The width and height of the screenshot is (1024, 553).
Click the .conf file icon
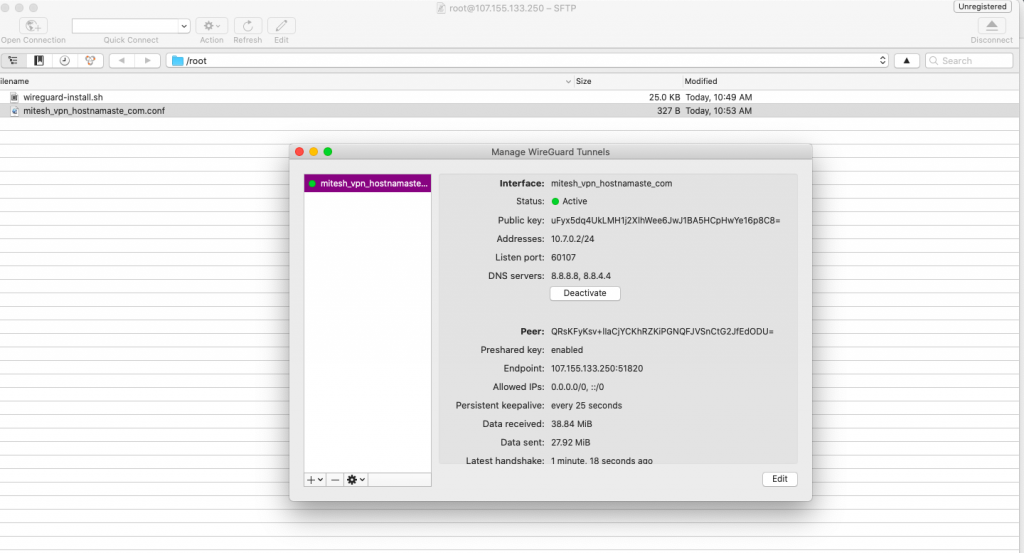click(14, 111)
